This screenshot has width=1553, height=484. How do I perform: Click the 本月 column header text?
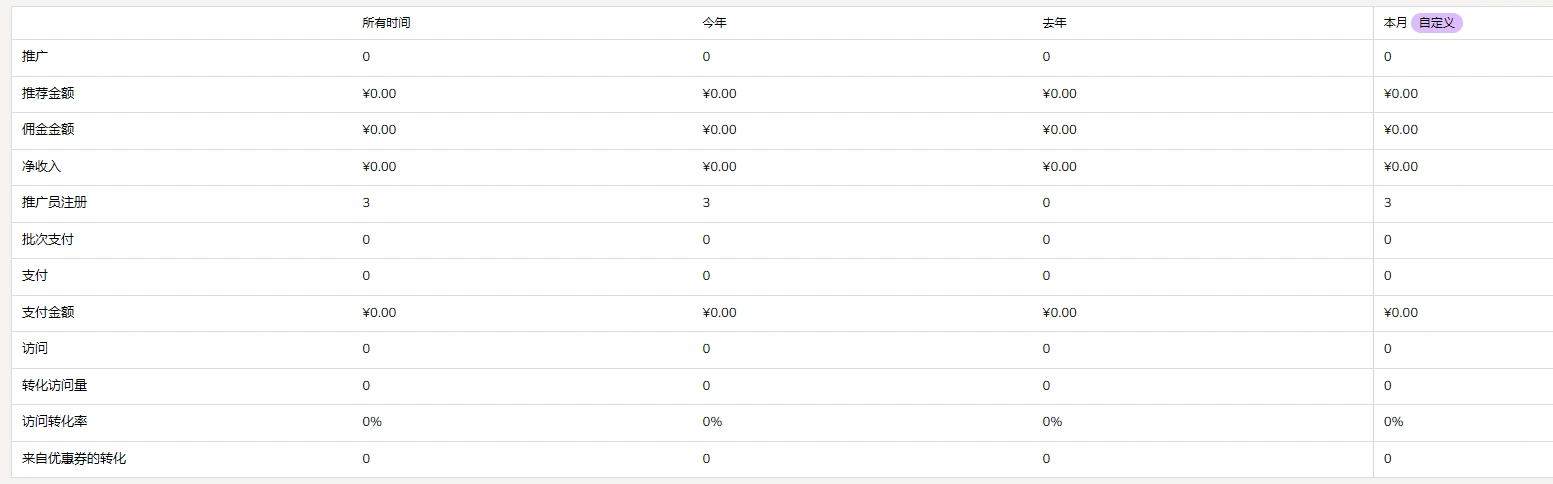(1395, 23)
